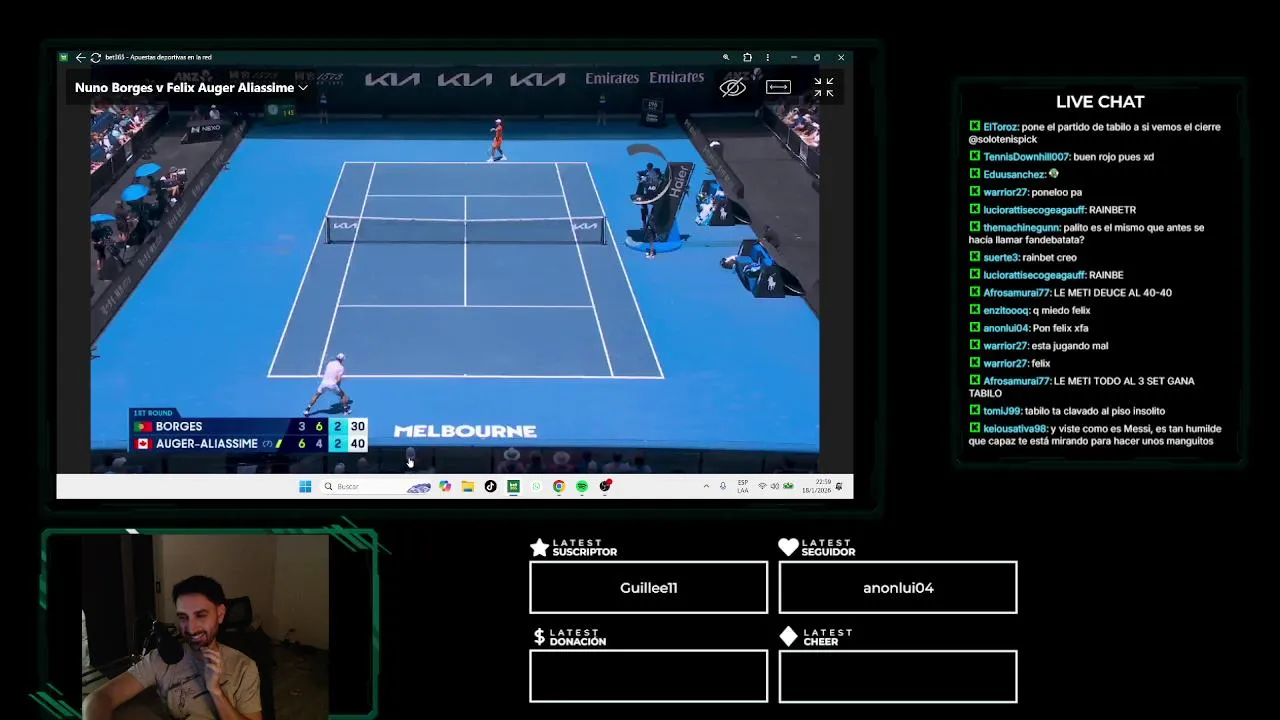Click chat username ElToroz

[x=1000, y=127]
